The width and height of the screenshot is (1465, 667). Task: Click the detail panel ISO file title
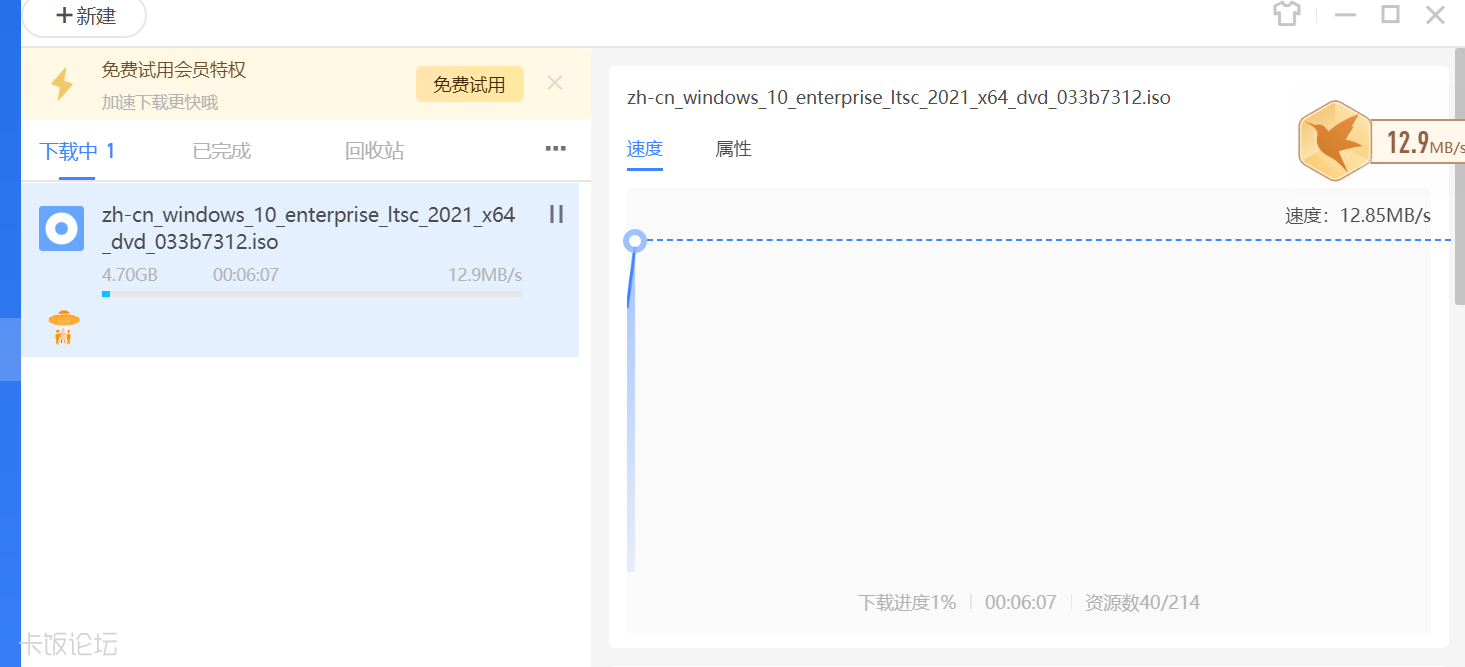click(899, 97)
